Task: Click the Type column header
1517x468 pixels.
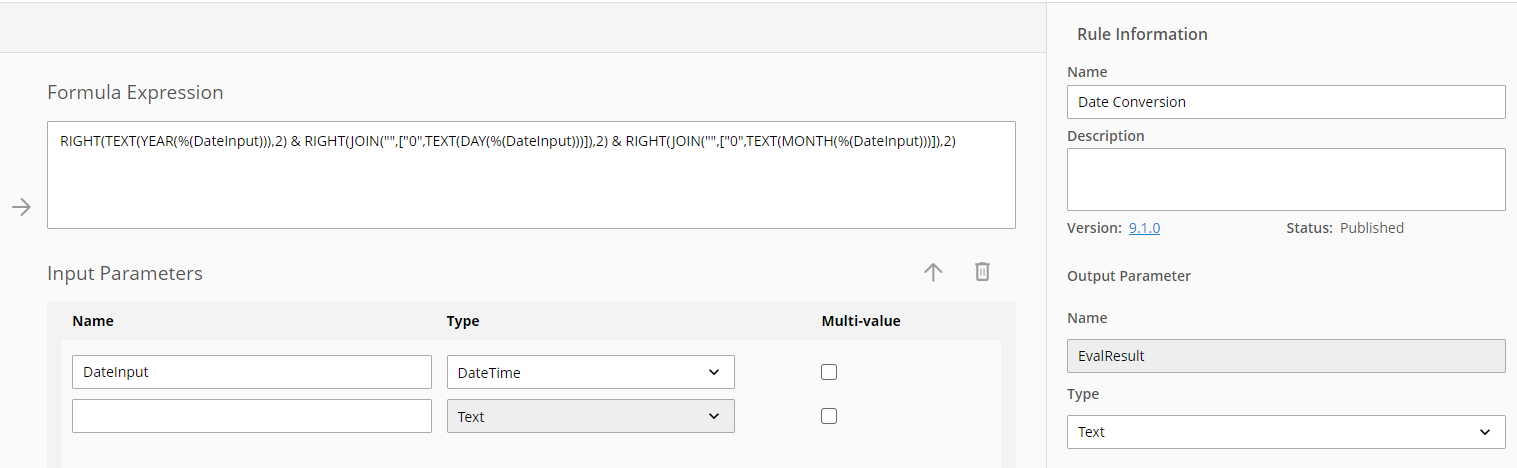Action: click(463, 321)
